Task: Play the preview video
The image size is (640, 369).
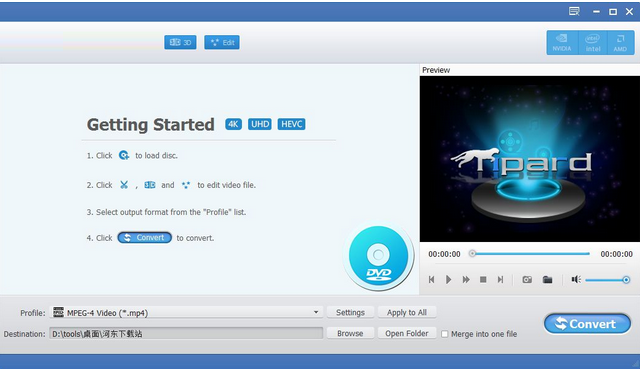Action: pyautogui.click(x=449, y=280)
